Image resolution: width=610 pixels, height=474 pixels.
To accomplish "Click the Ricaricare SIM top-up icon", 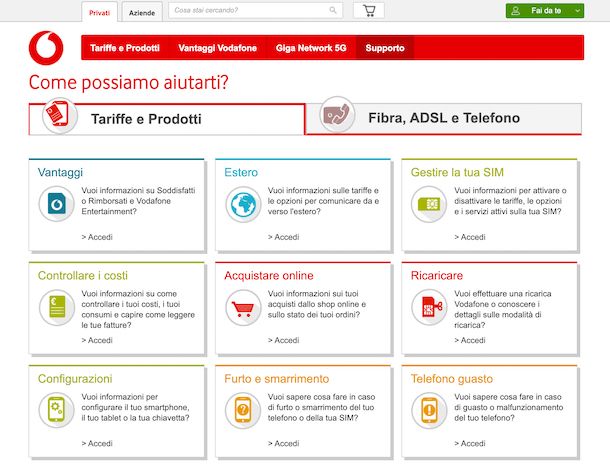I will (429, 307).
